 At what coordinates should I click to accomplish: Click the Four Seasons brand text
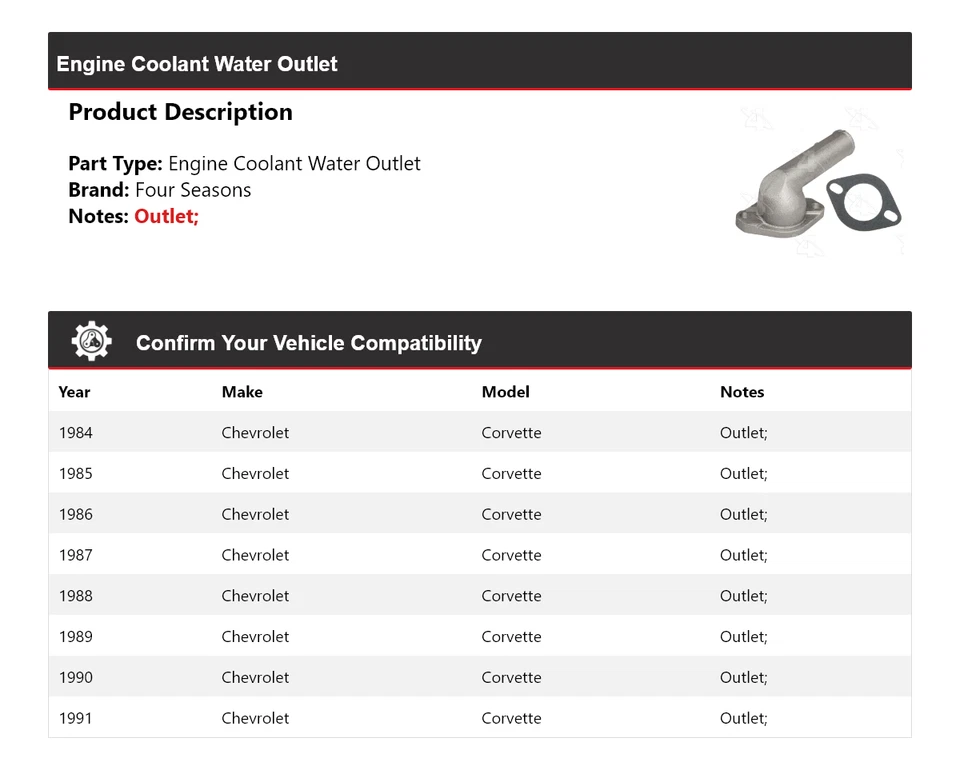click(x=193, y=190)
